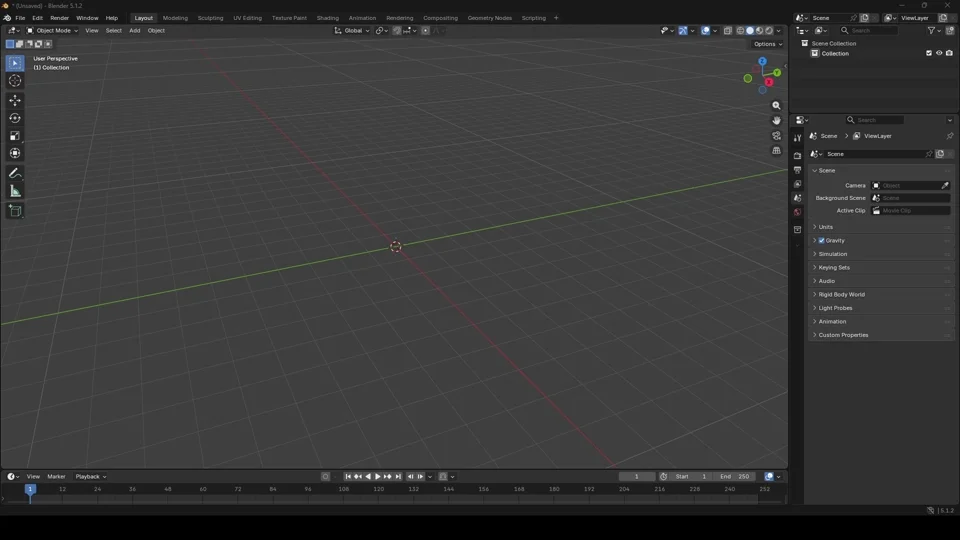The image size is (960, 540).
Task: Toggle snapping magnet
Action: tap(397, 31)
